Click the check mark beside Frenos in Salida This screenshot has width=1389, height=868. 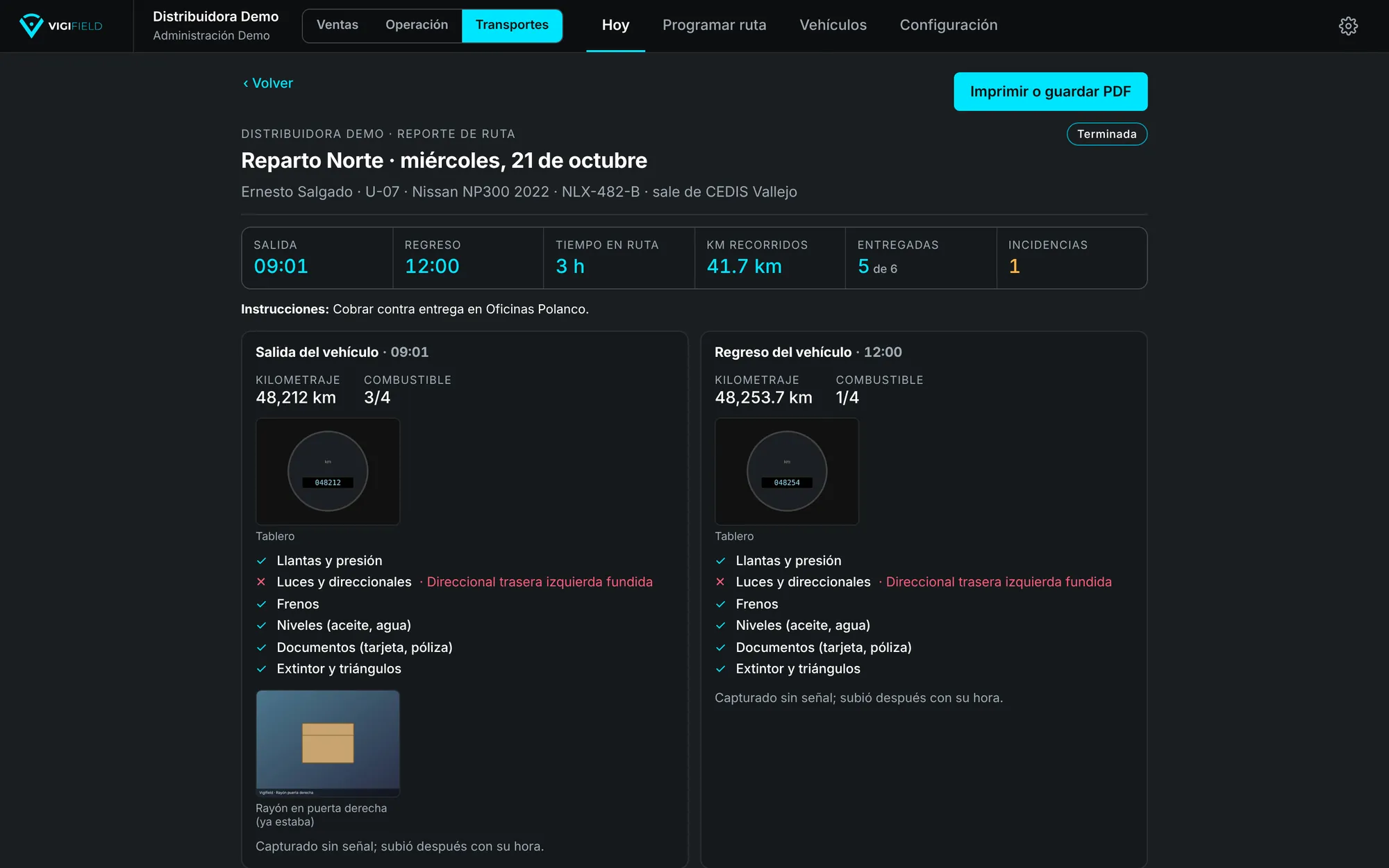(x=261, y=604)
